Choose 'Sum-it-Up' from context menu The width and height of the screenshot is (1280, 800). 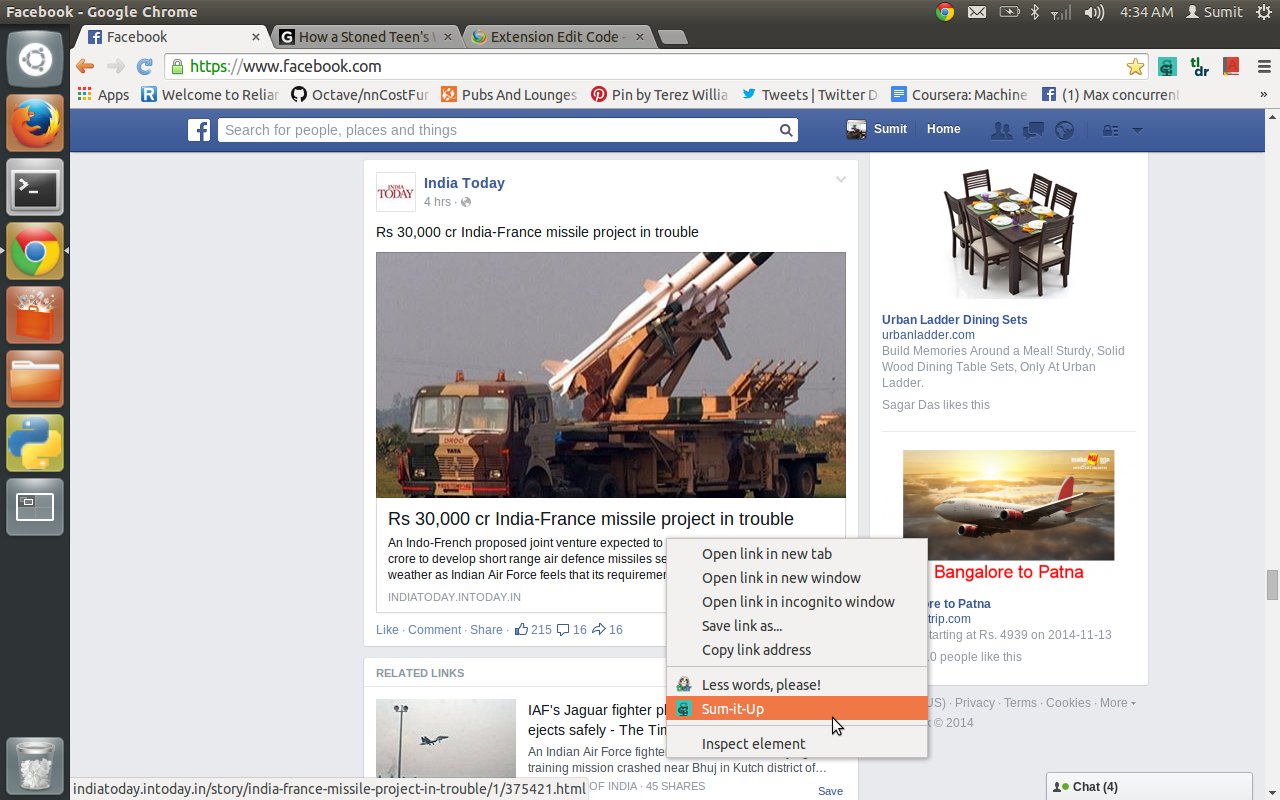pos(797,709)
